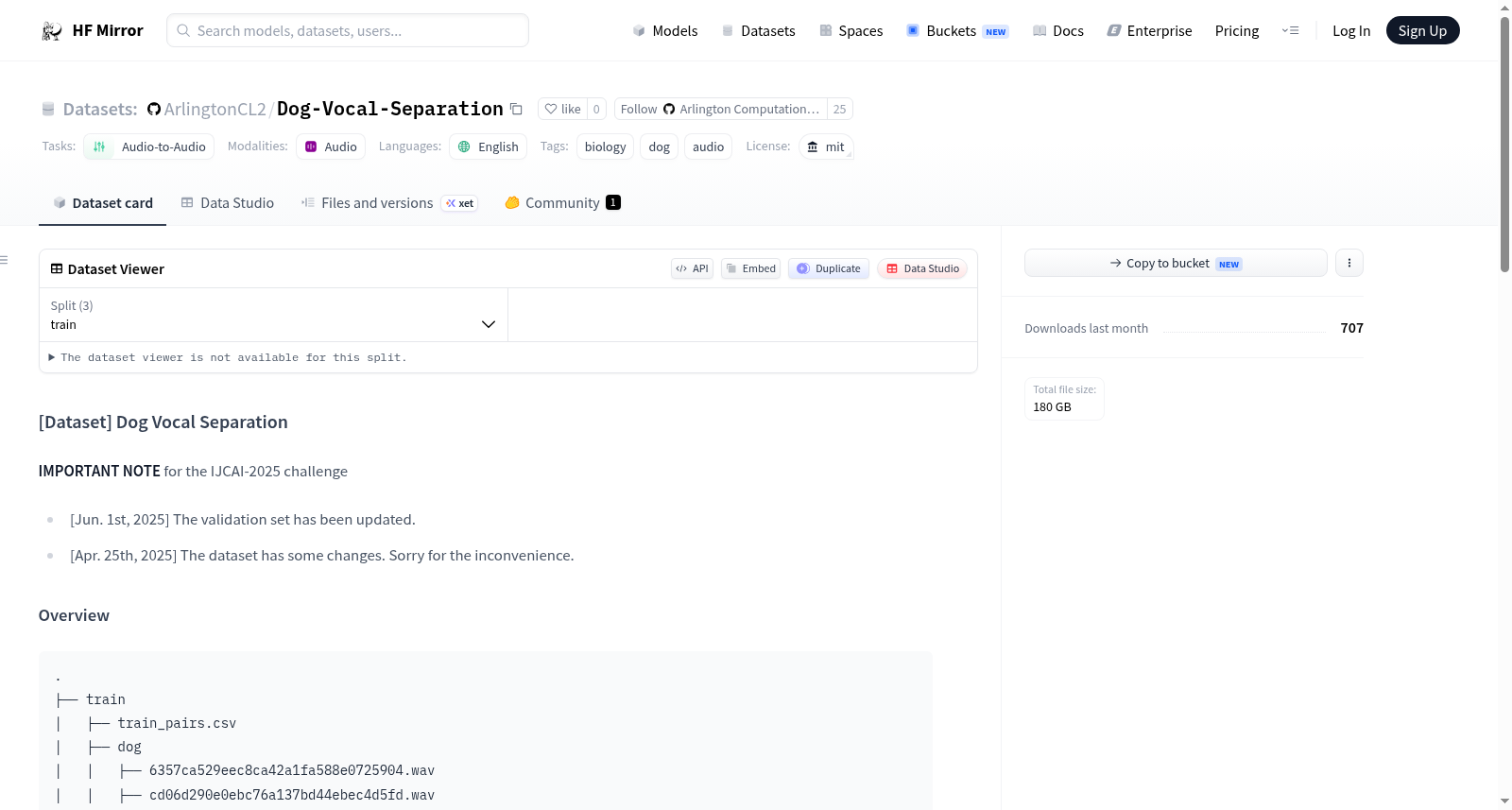
Task: Like the dataset with the heart button
Action: coord(562,109)
